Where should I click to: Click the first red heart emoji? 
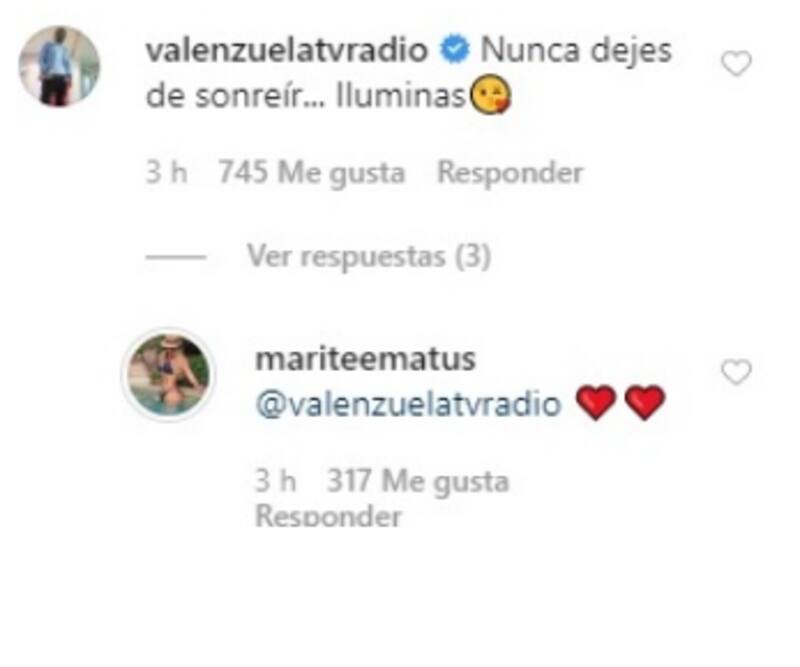pos(595,403)
